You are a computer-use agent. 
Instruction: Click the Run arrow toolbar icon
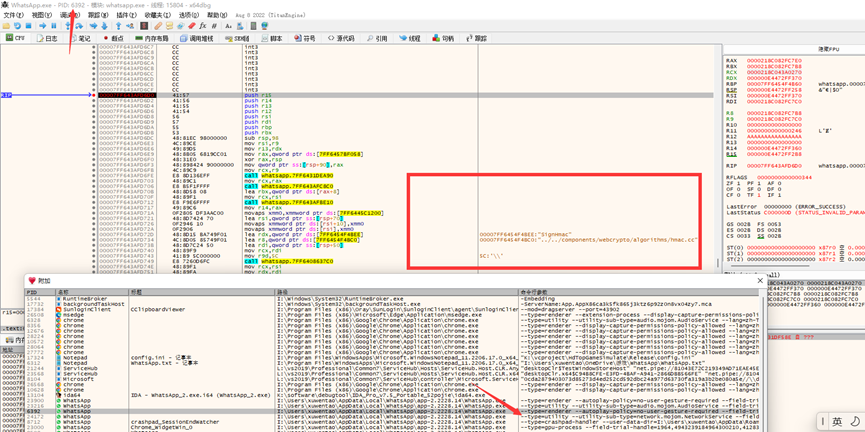[x=42, y=26]
